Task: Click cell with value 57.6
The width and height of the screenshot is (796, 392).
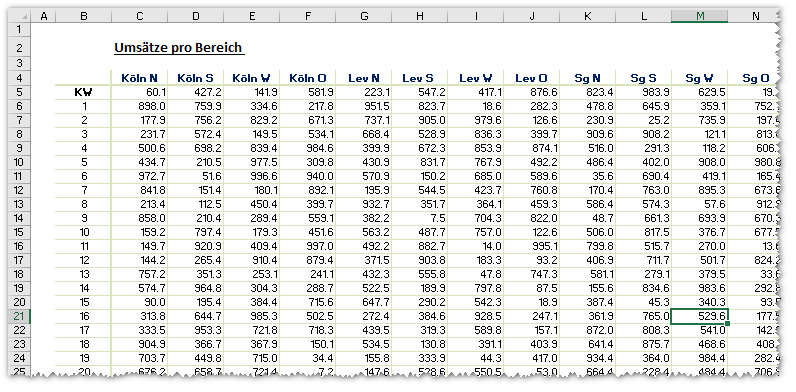Action: [700, 205]
